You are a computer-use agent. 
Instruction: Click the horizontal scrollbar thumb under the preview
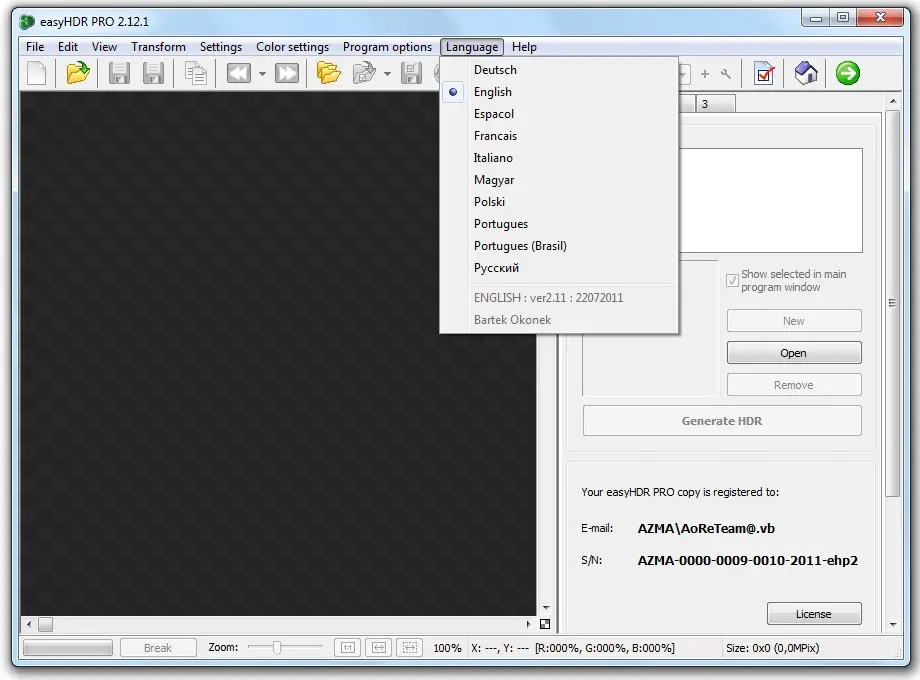(46, 624)
